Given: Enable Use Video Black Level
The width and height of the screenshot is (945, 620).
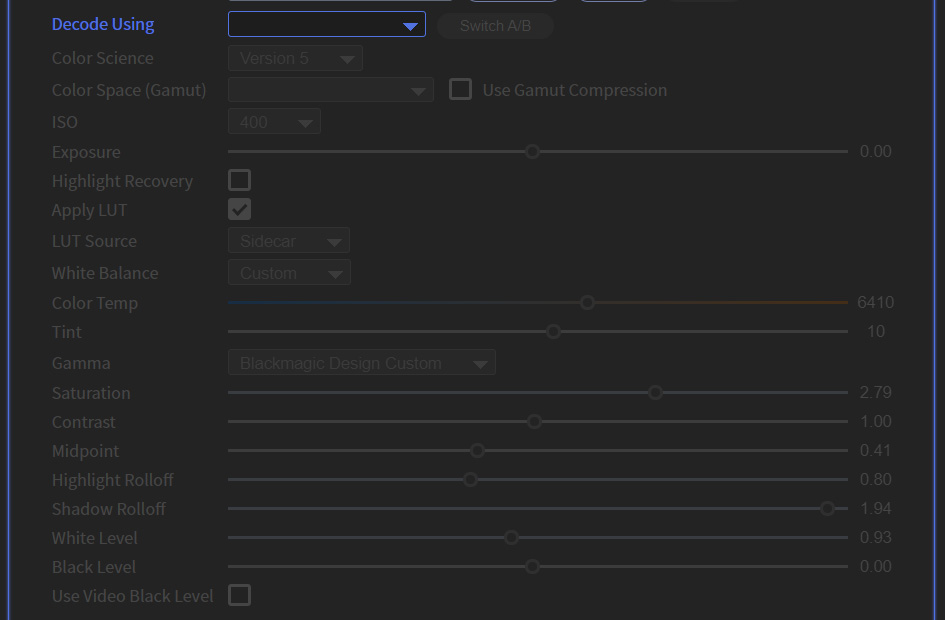Looking at the screenshot, I should (239, 596).
